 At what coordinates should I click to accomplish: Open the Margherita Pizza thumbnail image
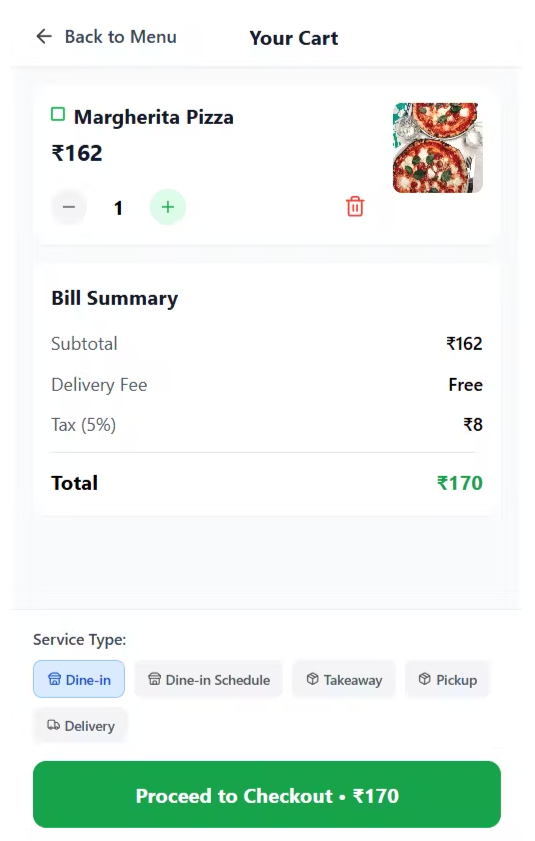coord(438,148)
